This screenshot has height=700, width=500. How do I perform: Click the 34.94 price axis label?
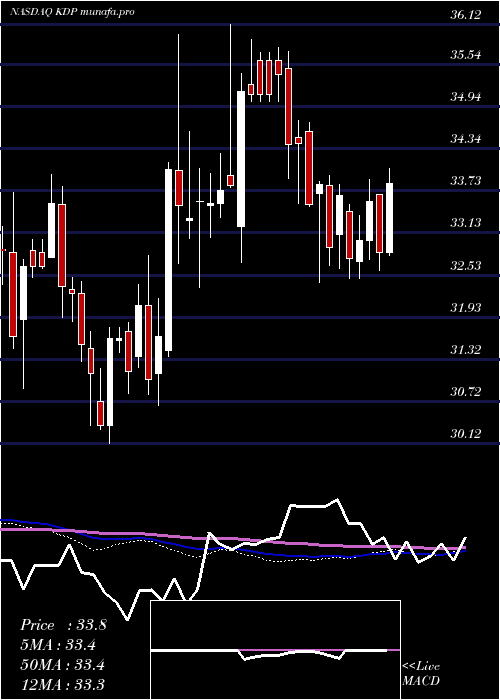click(466, 97)
